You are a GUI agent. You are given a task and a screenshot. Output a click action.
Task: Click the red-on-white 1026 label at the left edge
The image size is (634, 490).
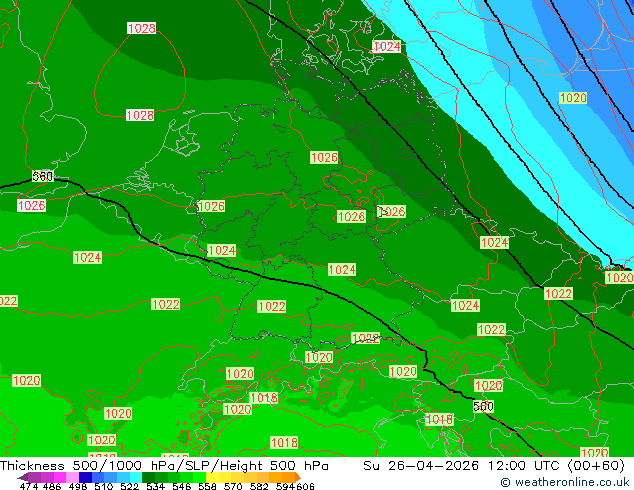click(32, 205)
